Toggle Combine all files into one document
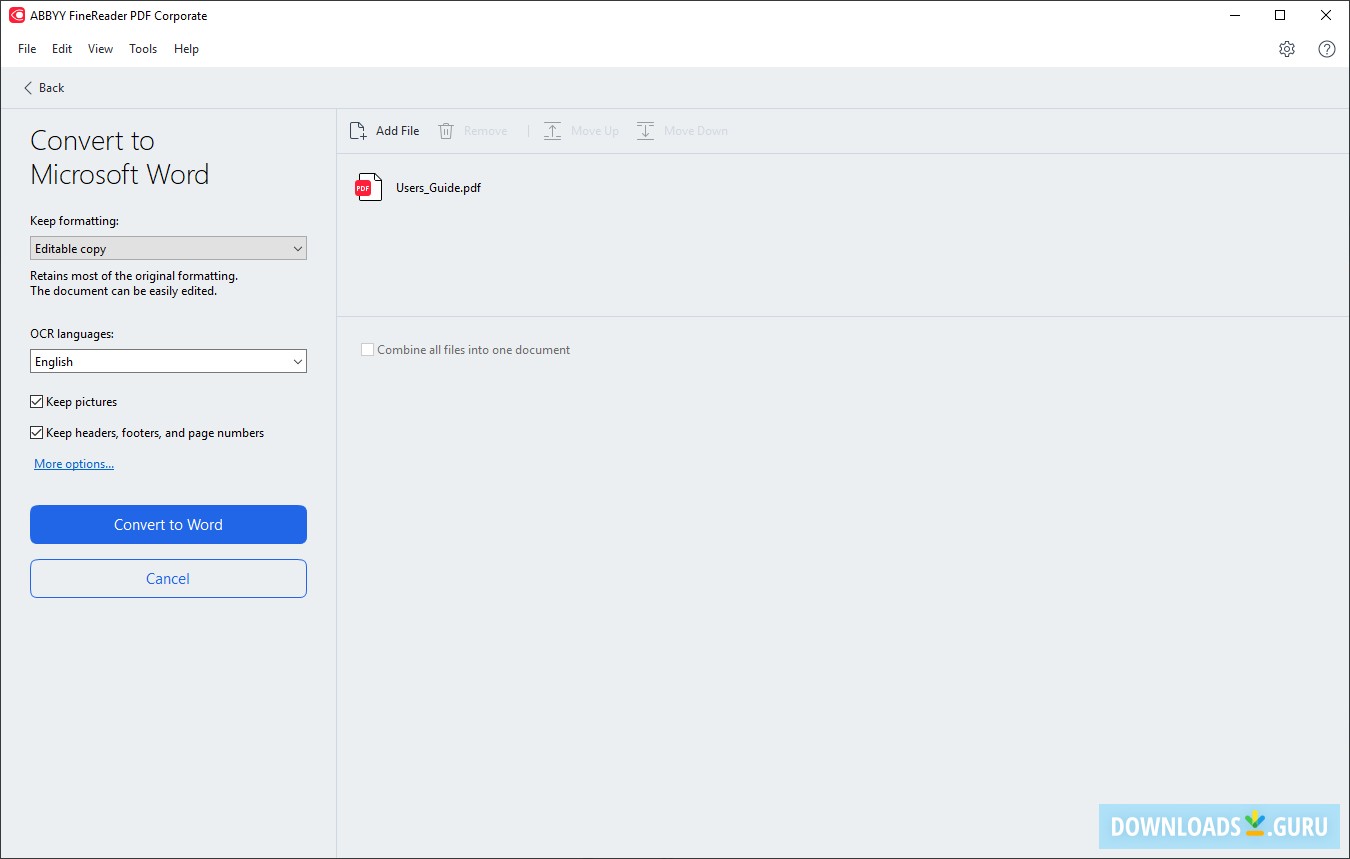 pos(367,350)
